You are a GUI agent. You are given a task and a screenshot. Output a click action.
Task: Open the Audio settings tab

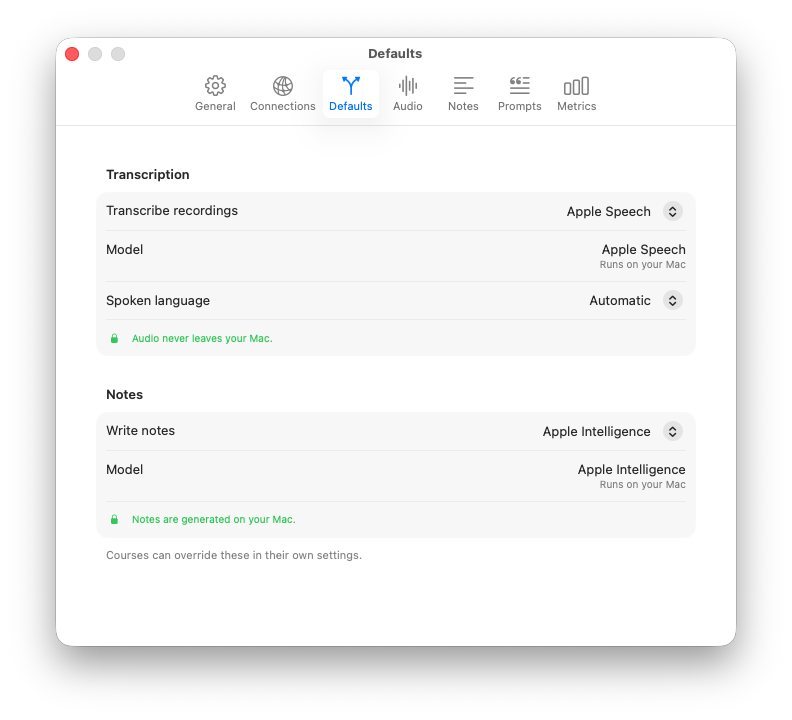click(x=408, y=94)
